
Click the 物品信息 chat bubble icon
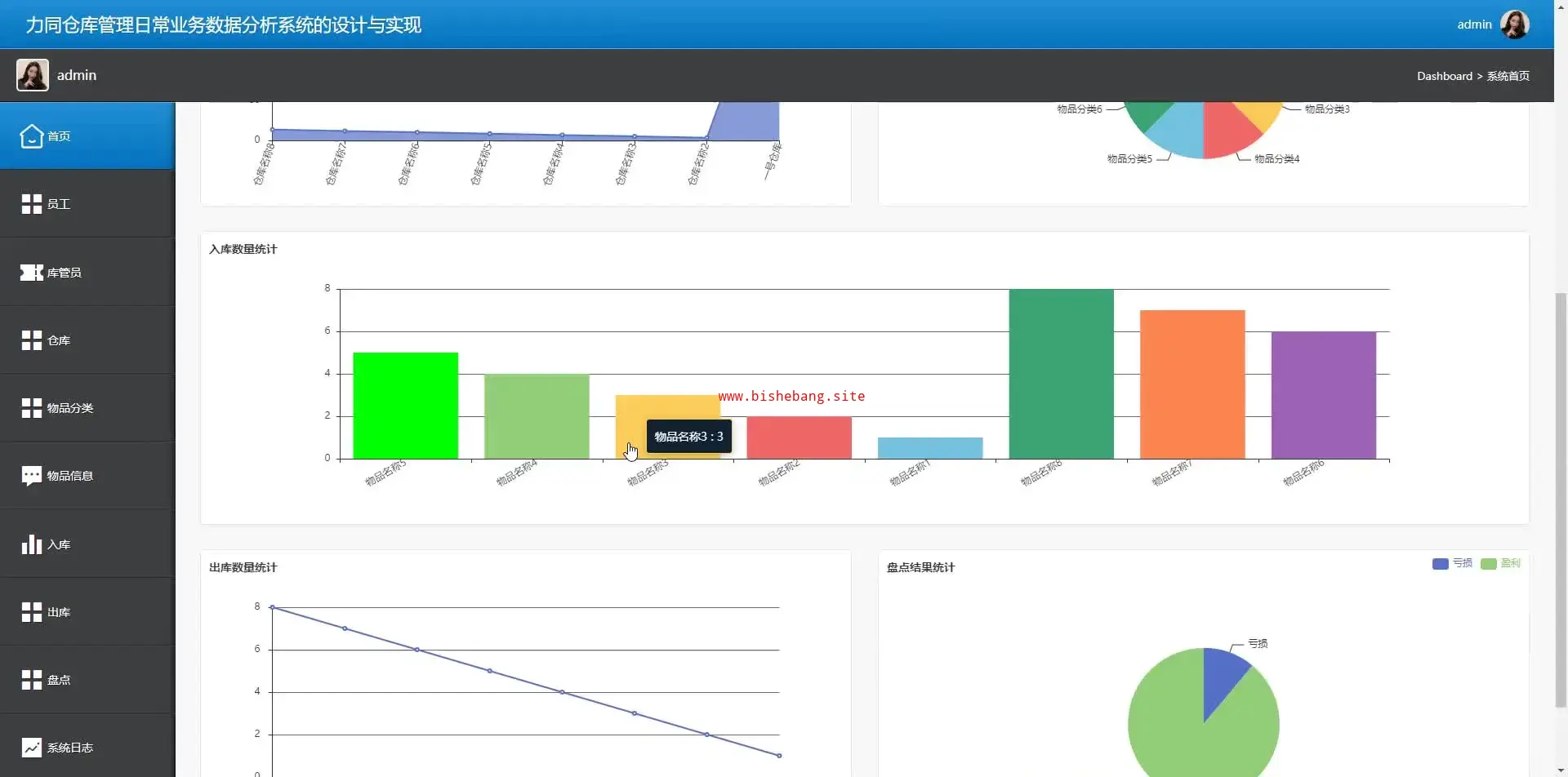31,476
